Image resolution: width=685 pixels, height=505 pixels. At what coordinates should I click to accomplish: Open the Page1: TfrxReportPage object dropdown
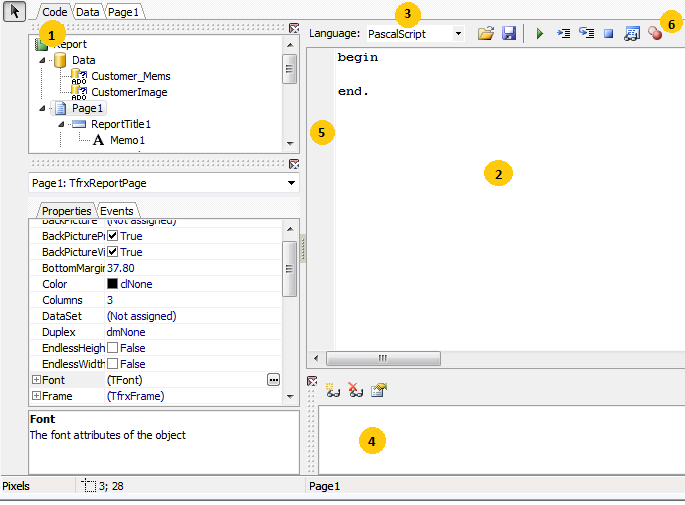(x=291, y=183)
